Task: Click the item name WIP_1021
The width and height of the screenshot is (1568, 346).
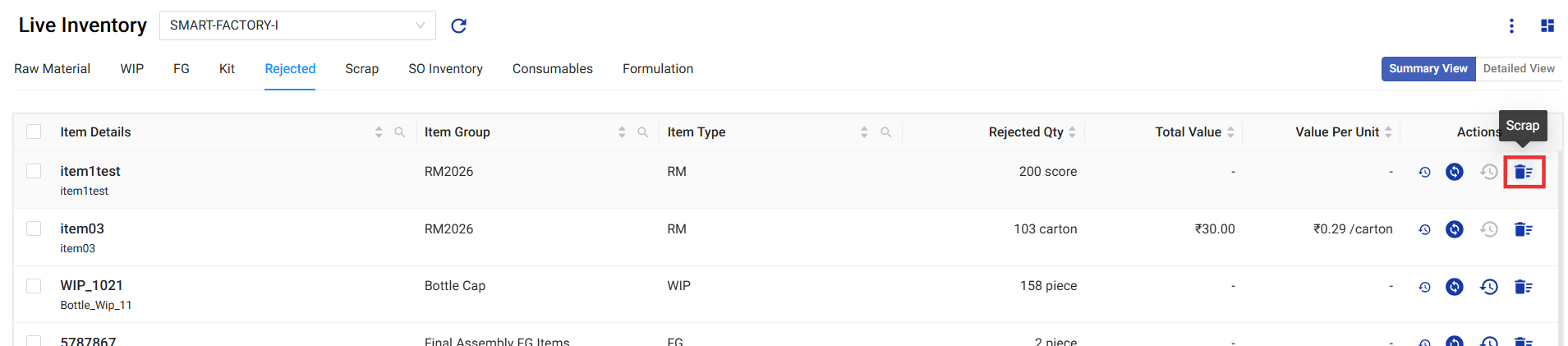Action: (x=91, y=285)
